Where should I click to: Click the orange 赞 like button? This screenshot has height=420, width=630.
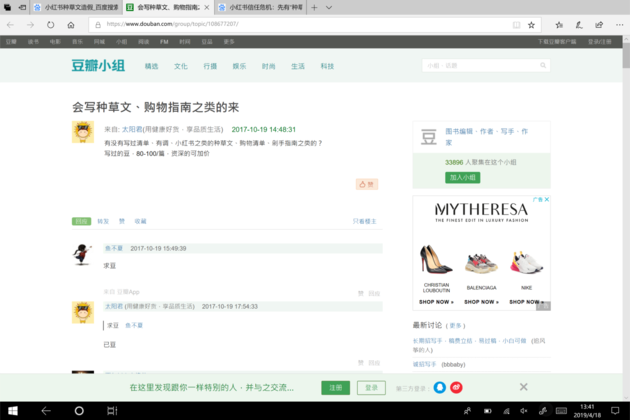(366, 184)
